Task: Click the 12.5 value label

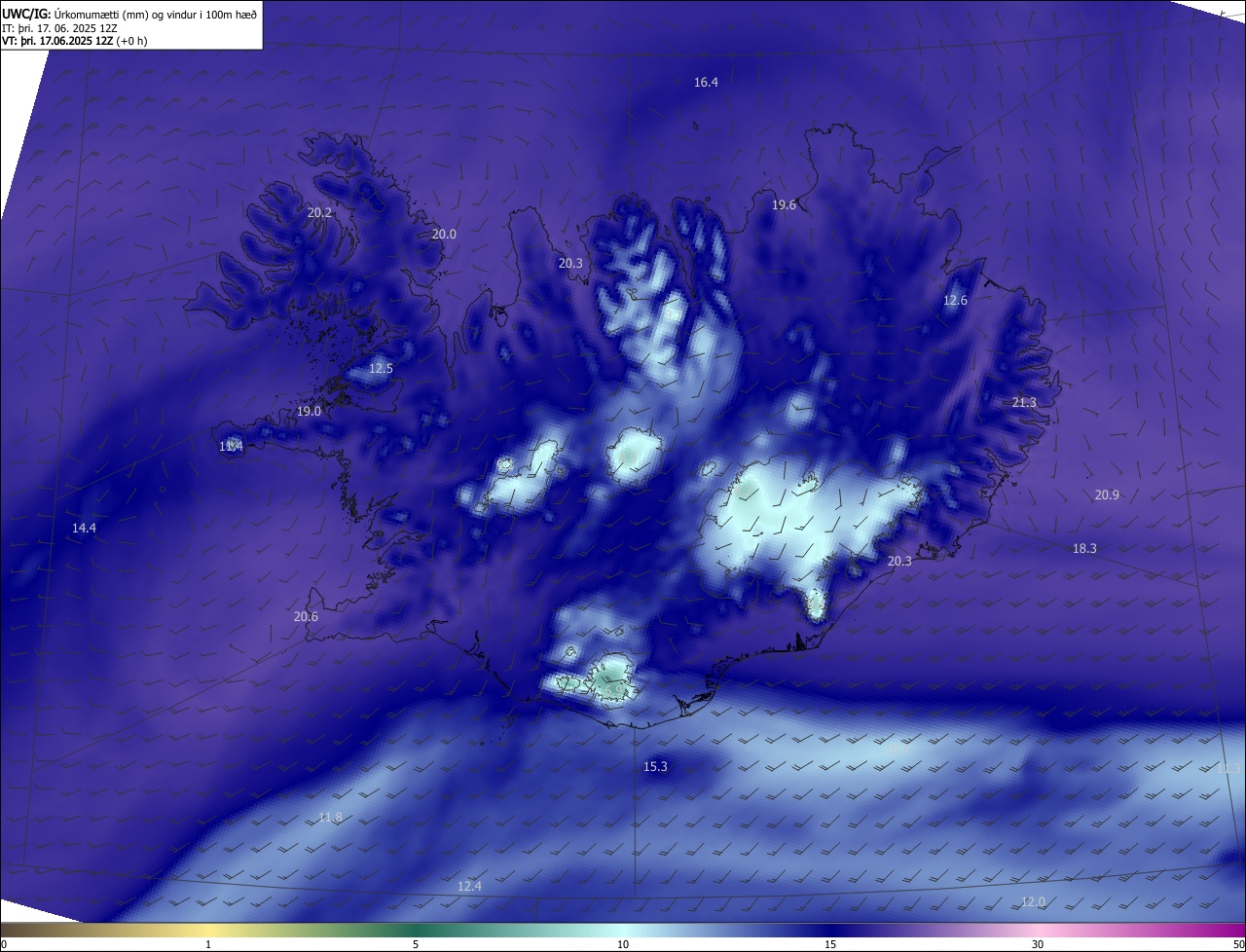Action: (381, 368)
